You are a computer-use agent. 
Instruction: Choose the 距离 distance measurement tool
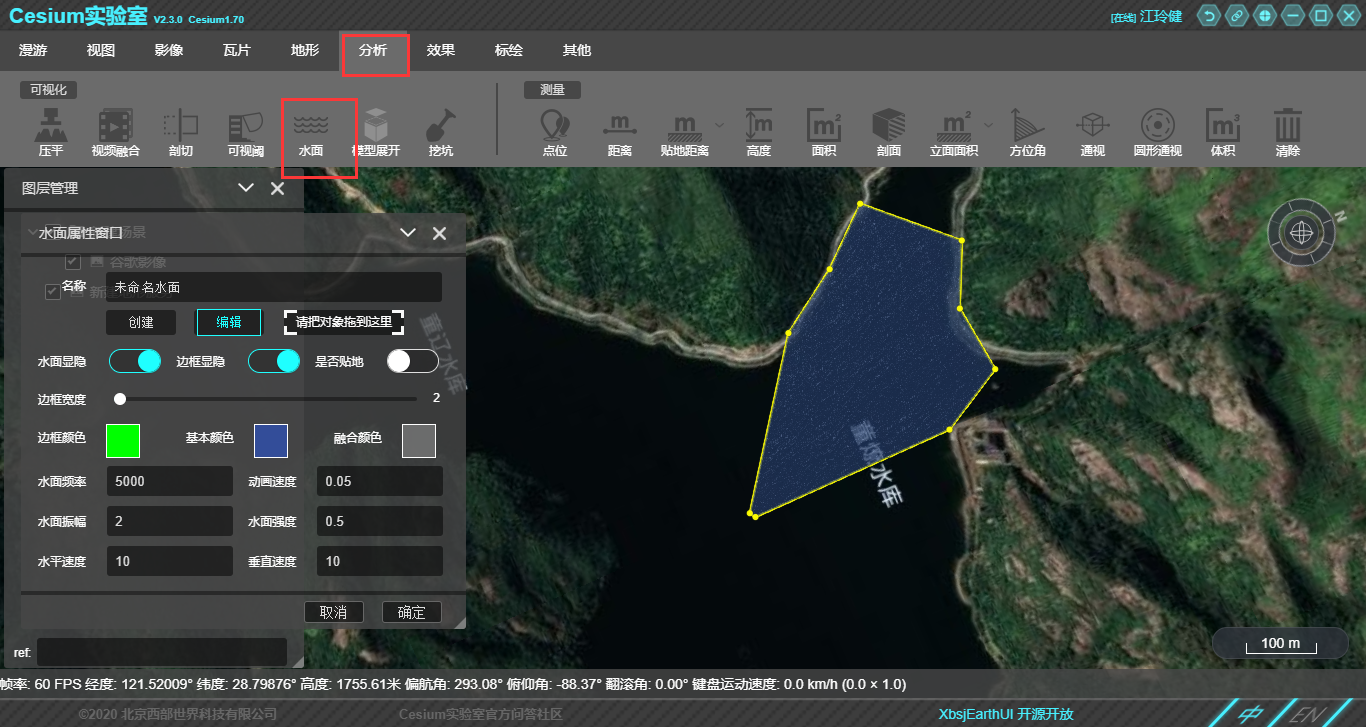[x=619, y=133]
